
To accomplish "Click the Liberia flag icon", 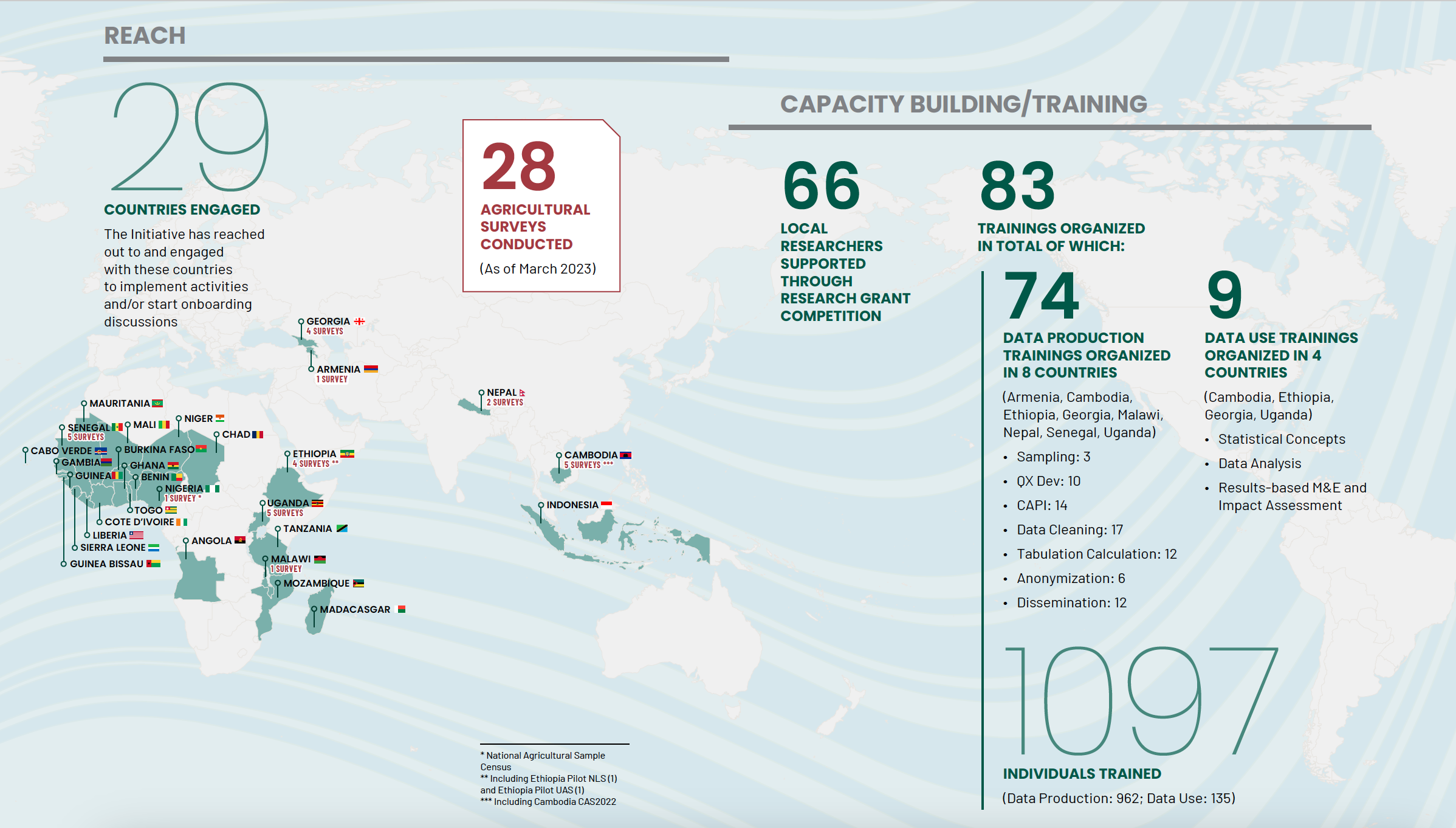I will click(136, 535).
